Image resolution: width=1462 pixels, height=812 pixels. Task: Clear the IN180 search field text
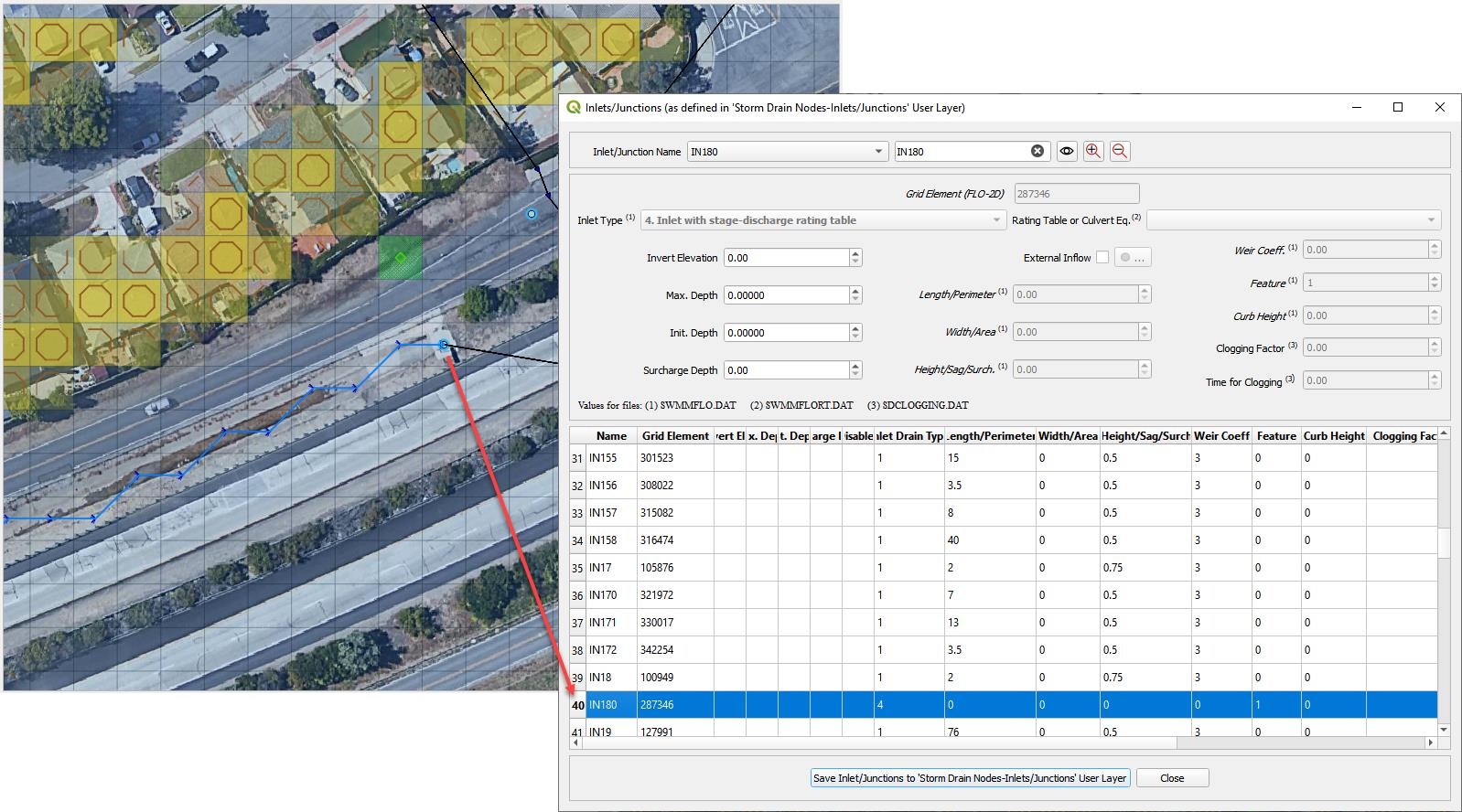[x=1037, y=152]
